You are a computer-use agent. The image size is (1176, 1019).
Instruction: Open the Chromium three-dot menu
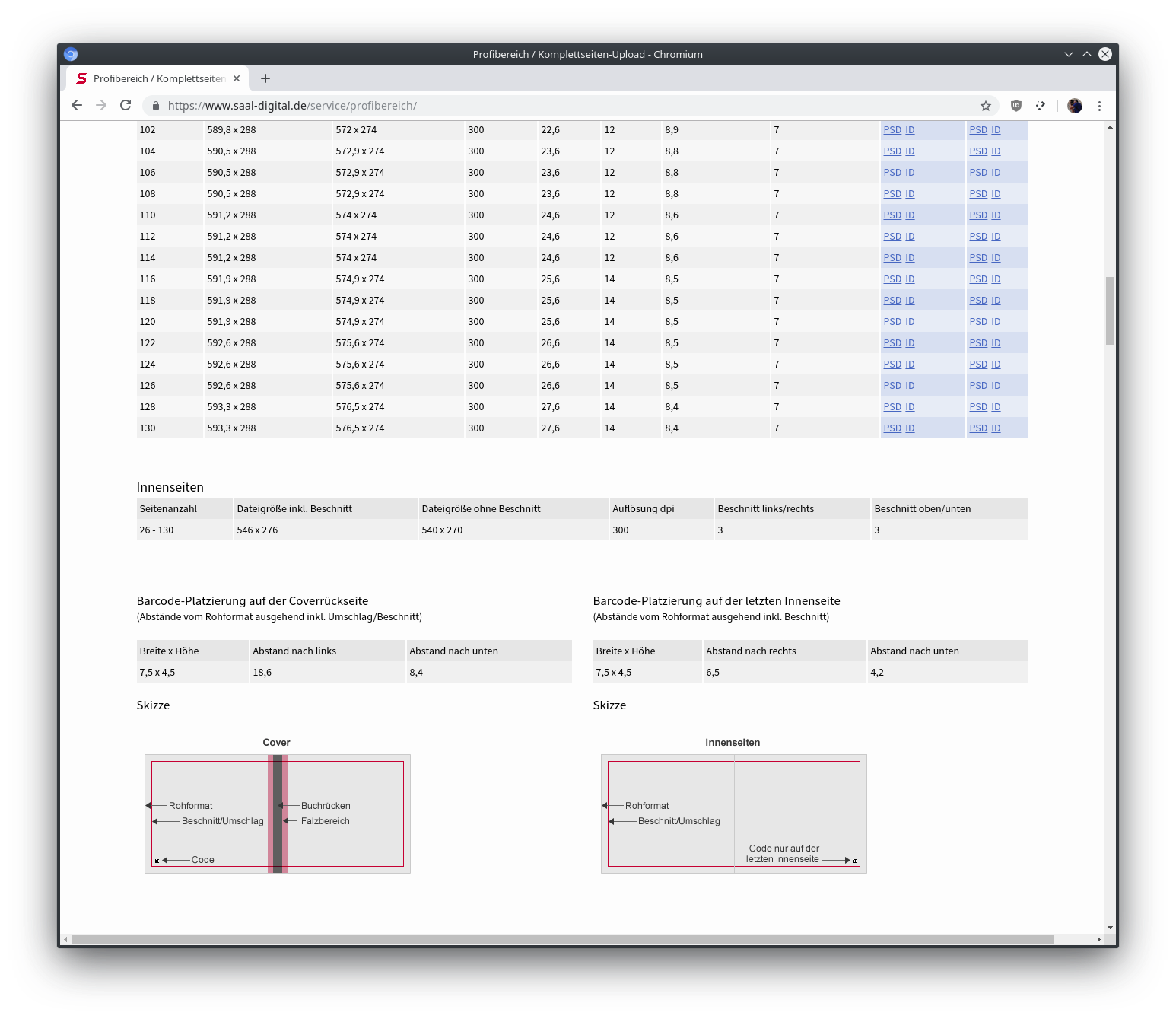(1099, 106)
